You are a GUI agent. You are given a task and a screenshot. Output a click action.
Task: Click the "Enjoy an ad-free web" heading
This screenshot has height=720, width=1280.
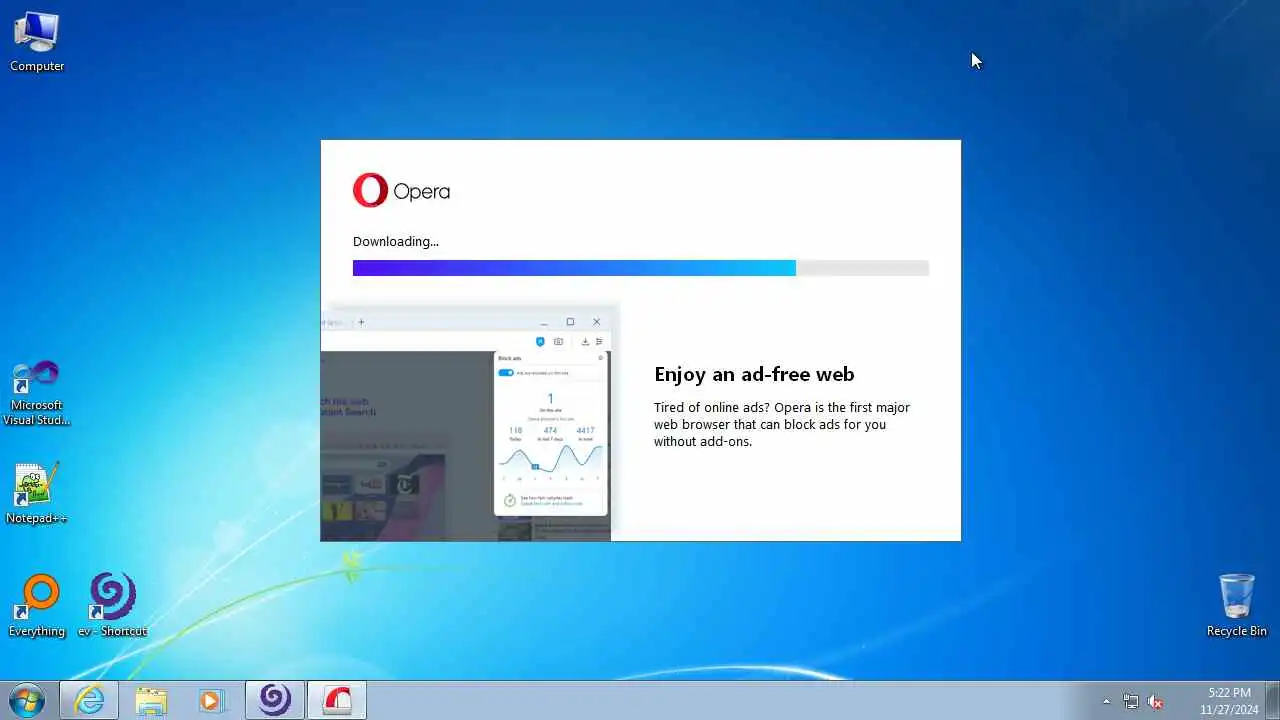pyautogui.click(x=754, y=374)
